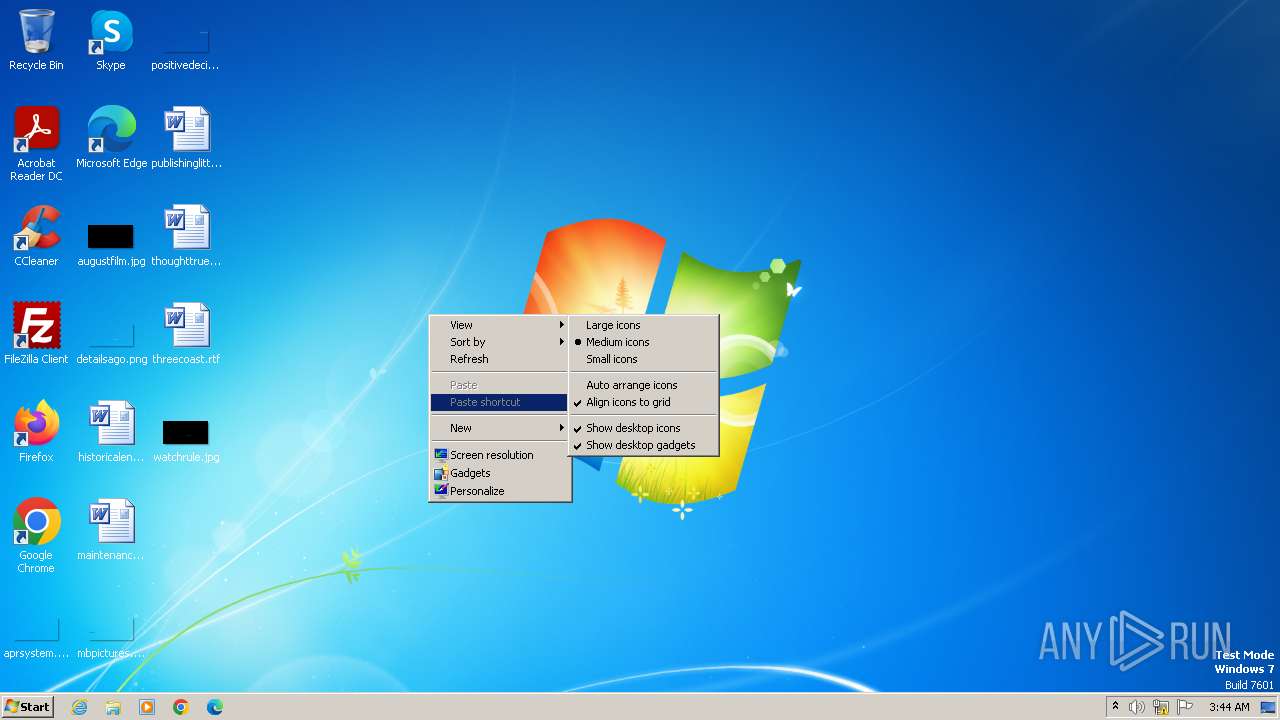
Task: Choose Medium icons view option
Action: click(643, 342)
